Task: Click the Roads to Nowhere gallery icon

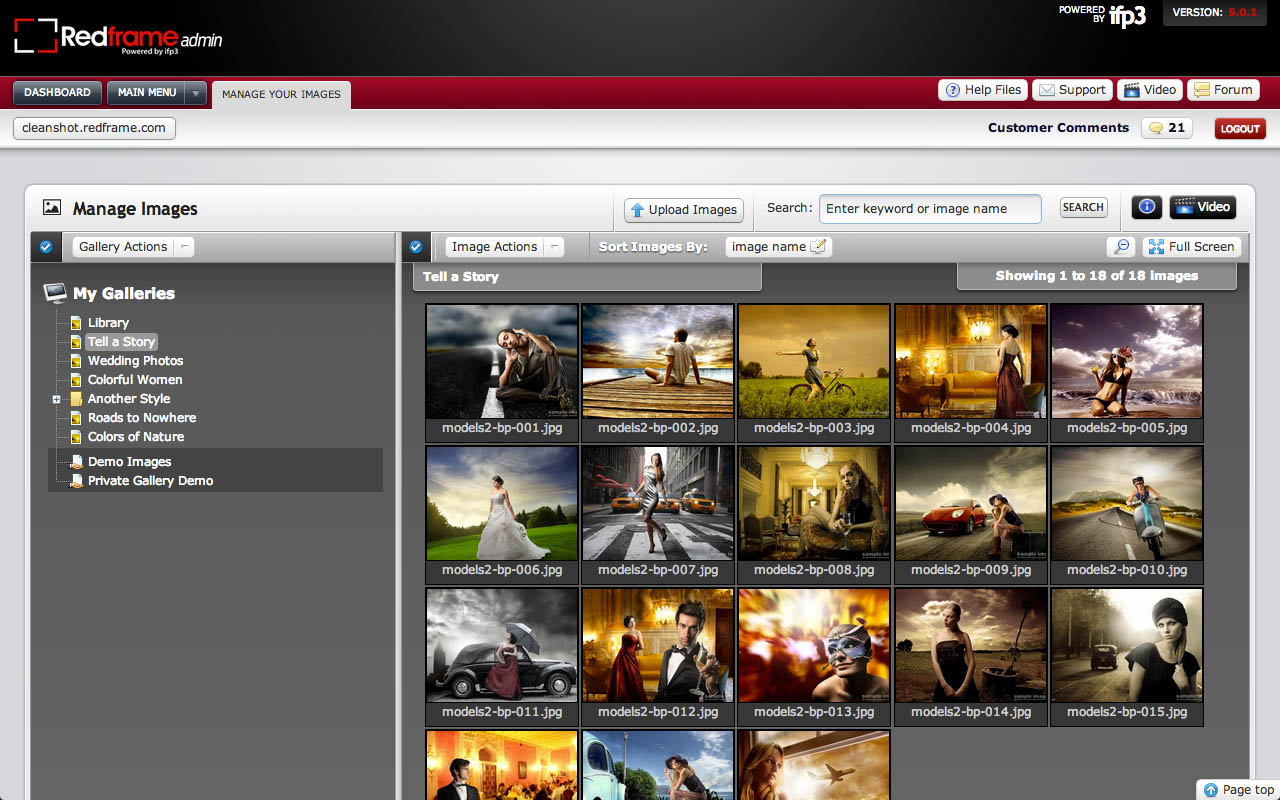Action: coord(75,418)
